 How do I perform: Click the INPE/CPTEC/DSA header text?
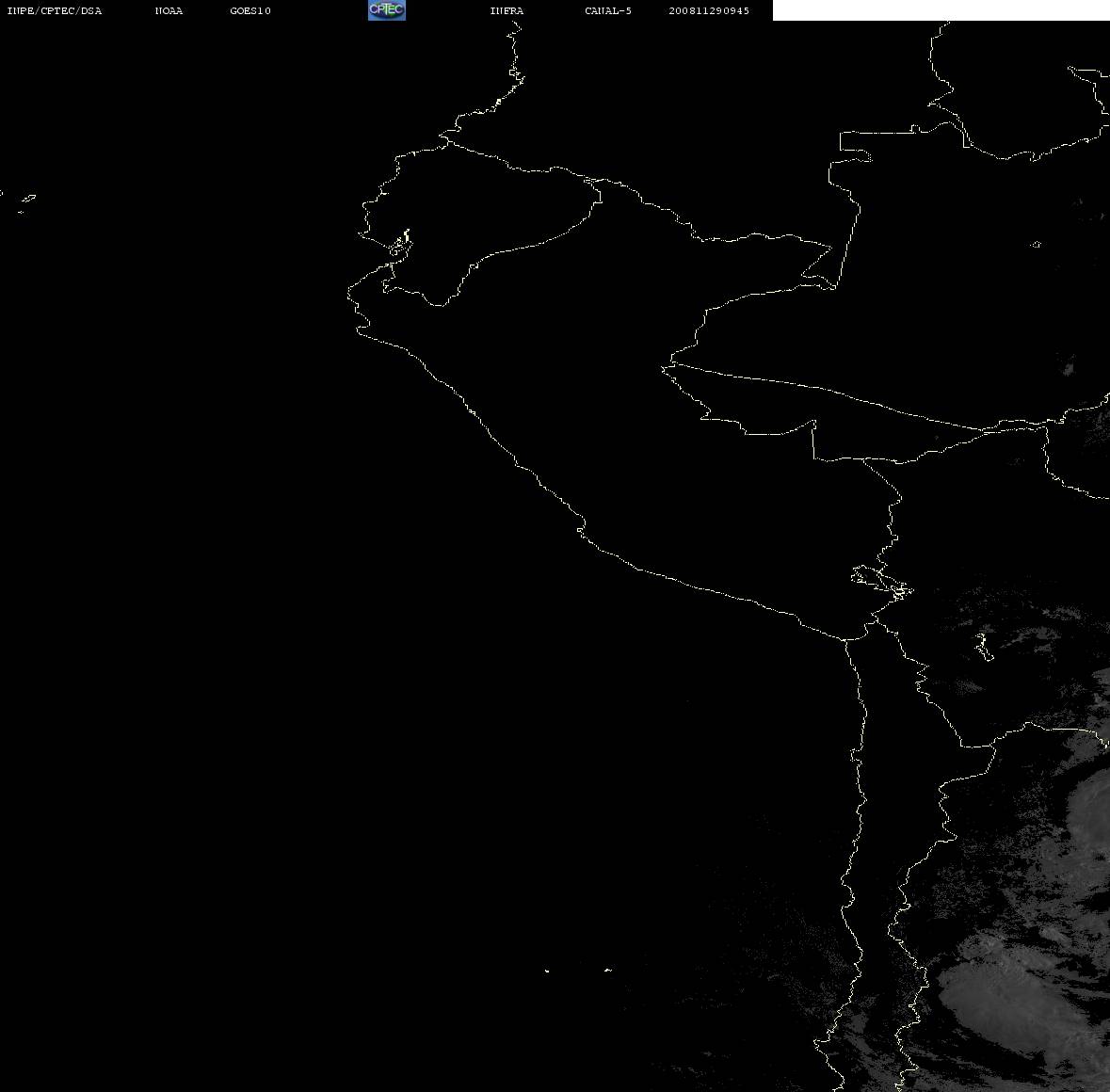pos(55,10)
